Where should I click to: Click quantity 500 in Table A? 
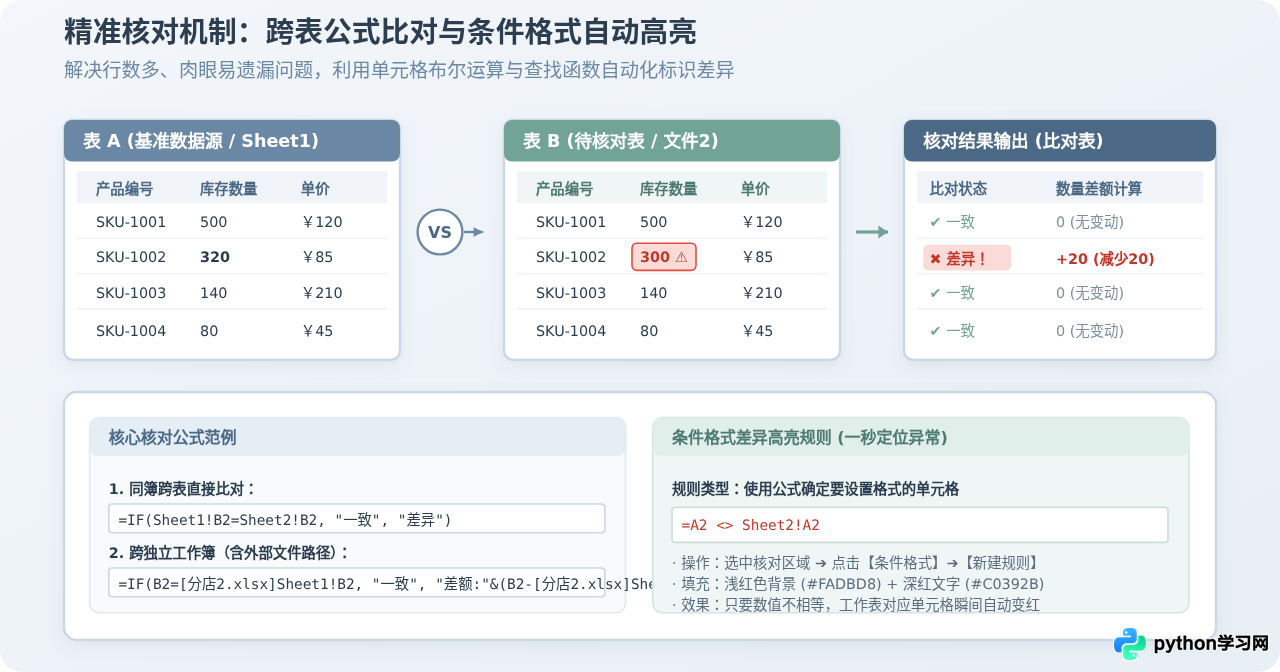[x=214, y=222]
